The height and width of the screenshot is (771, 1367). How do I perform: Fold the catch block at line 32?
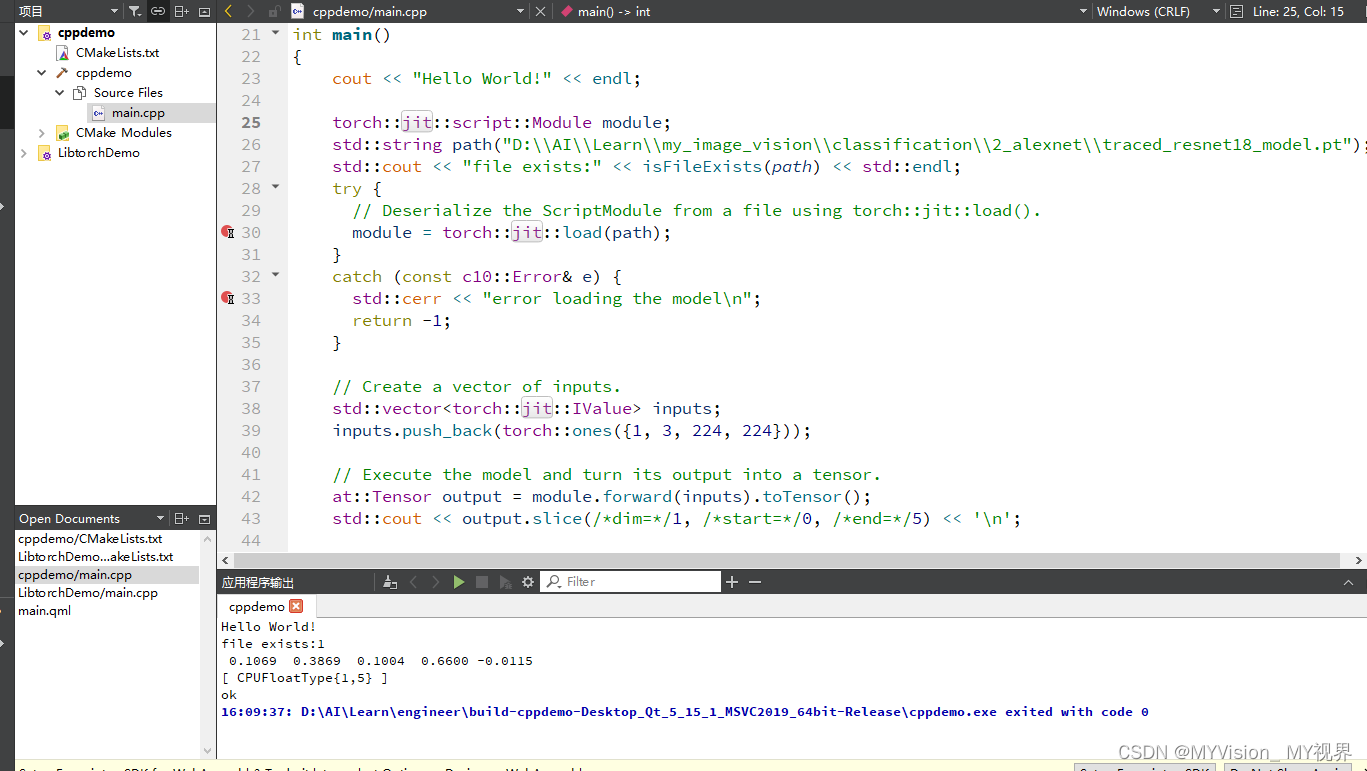tap(276, 275)
